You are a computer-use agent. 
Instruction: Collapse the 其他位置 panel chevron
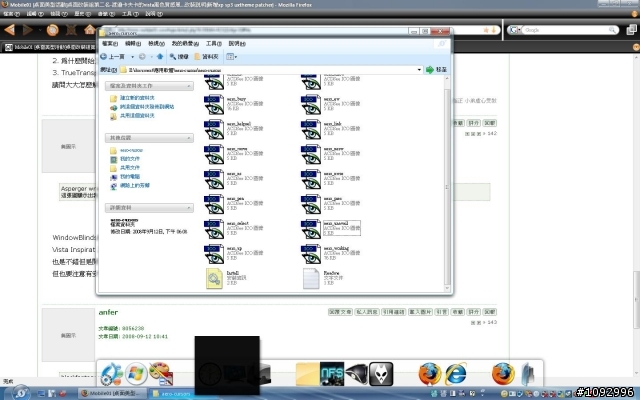tap(189, 138)
